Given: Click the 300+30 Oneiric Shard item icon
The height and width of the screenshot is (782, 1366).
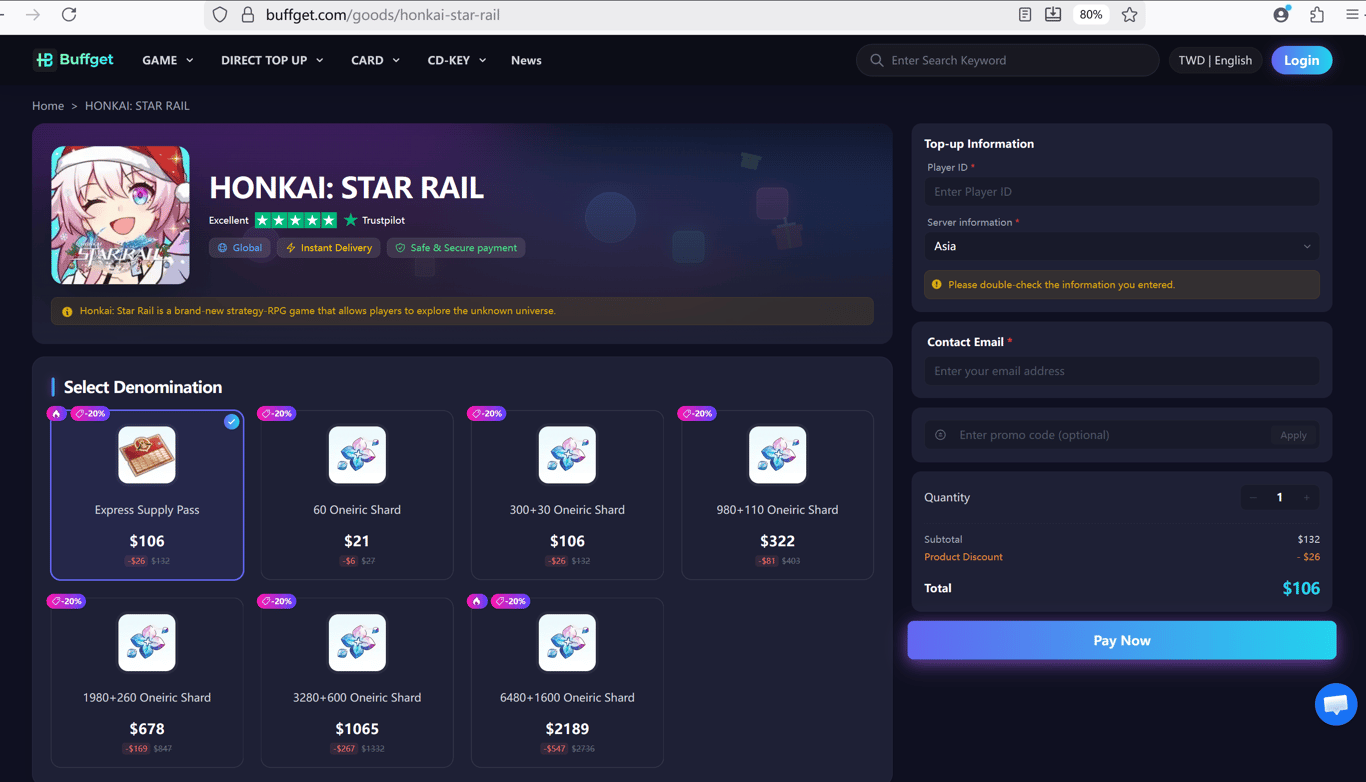Looking at the screenshot, I should [567, 455].
